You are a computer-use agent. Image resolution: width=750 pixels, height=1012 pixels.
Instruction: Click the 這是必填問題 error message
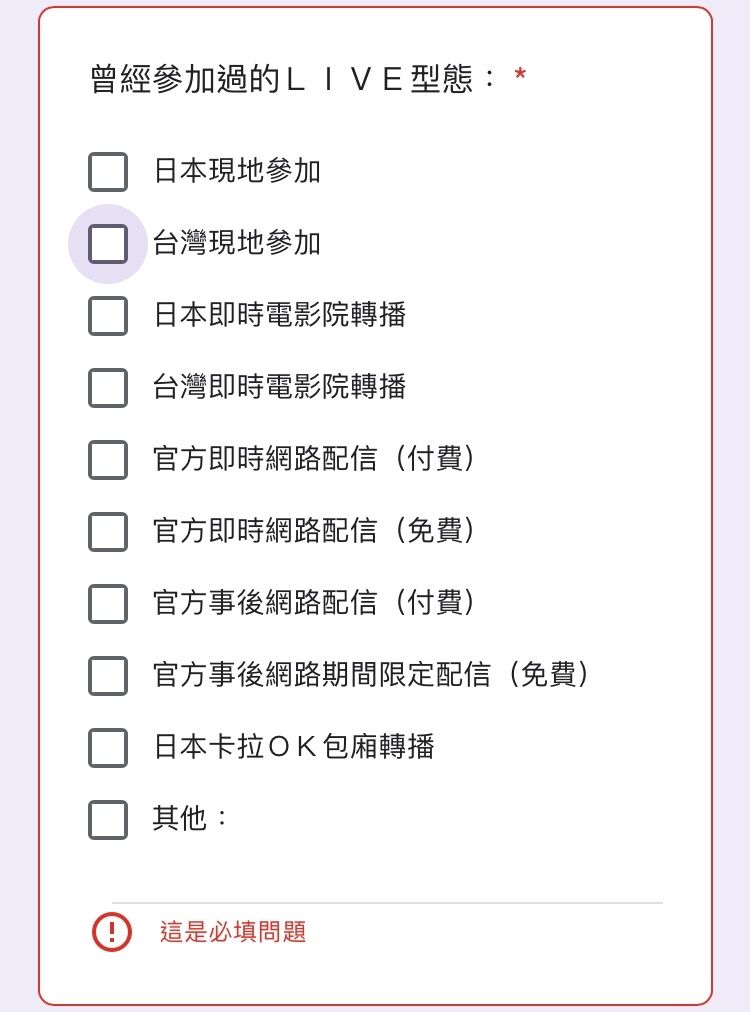tap(233, 932)
